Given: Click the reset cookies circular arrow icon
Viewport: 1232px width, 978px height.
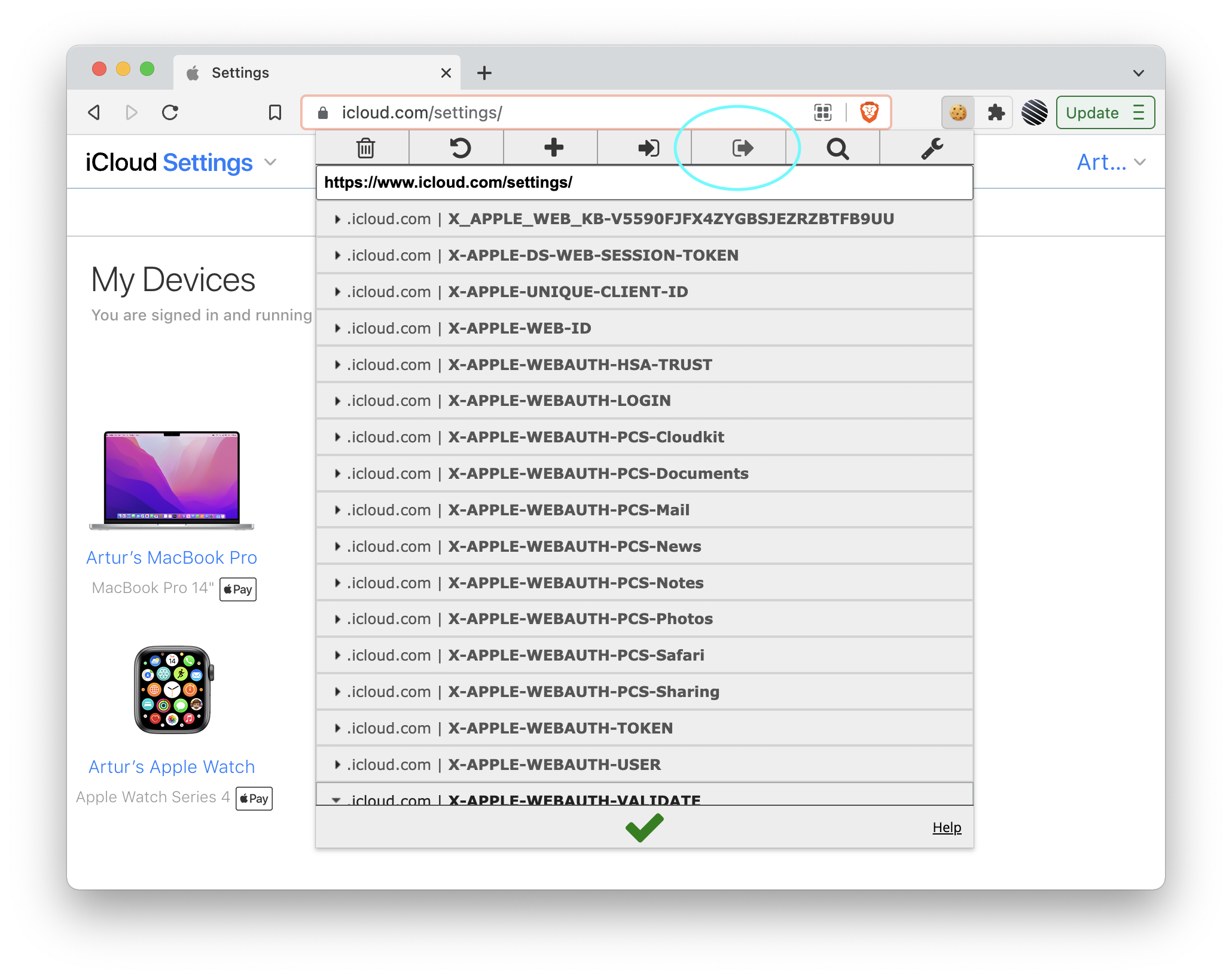Looking at the screenshot, I should tap(459, 148).
